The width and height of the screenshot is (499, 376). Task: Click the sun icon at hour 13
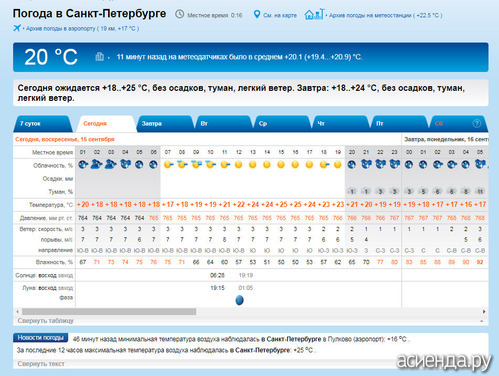click(253, 164)
